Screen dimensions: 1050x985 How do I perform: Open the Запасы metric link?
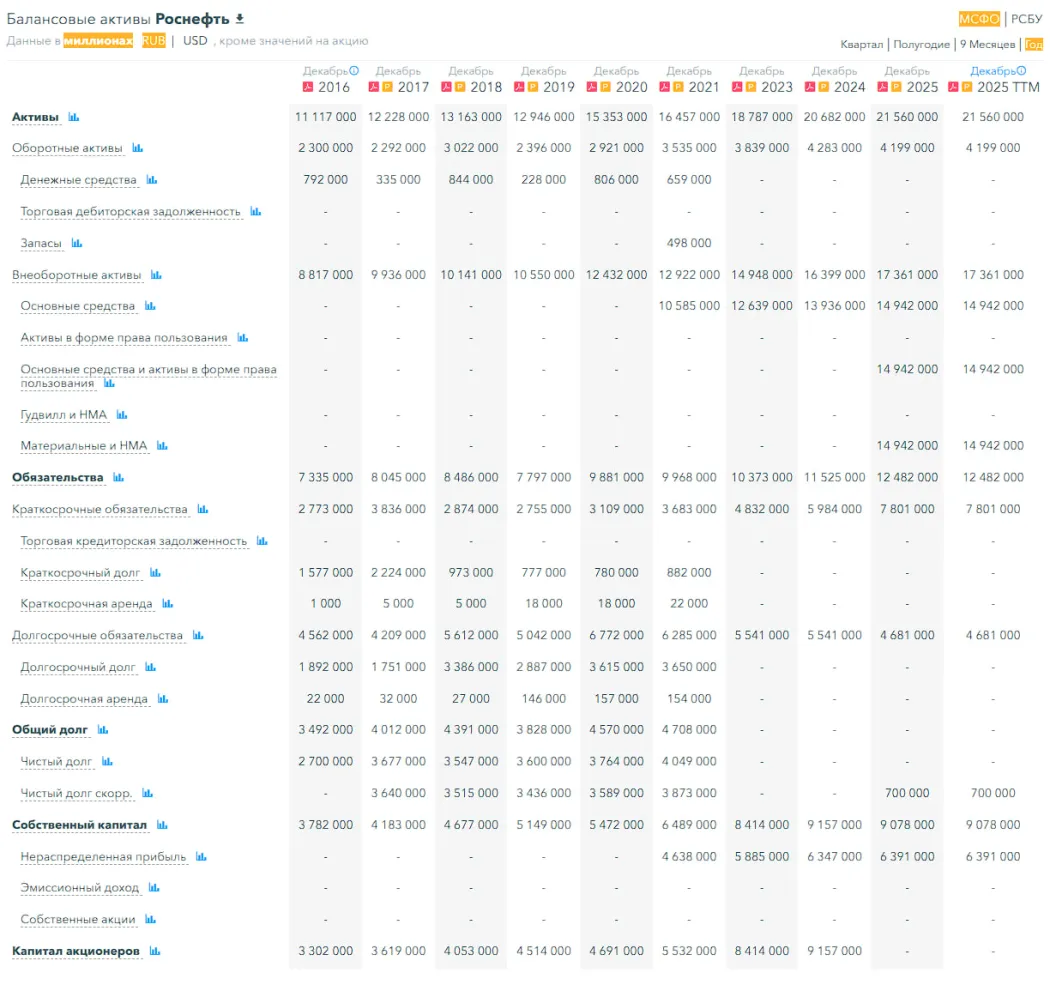(x=41, y=243)
